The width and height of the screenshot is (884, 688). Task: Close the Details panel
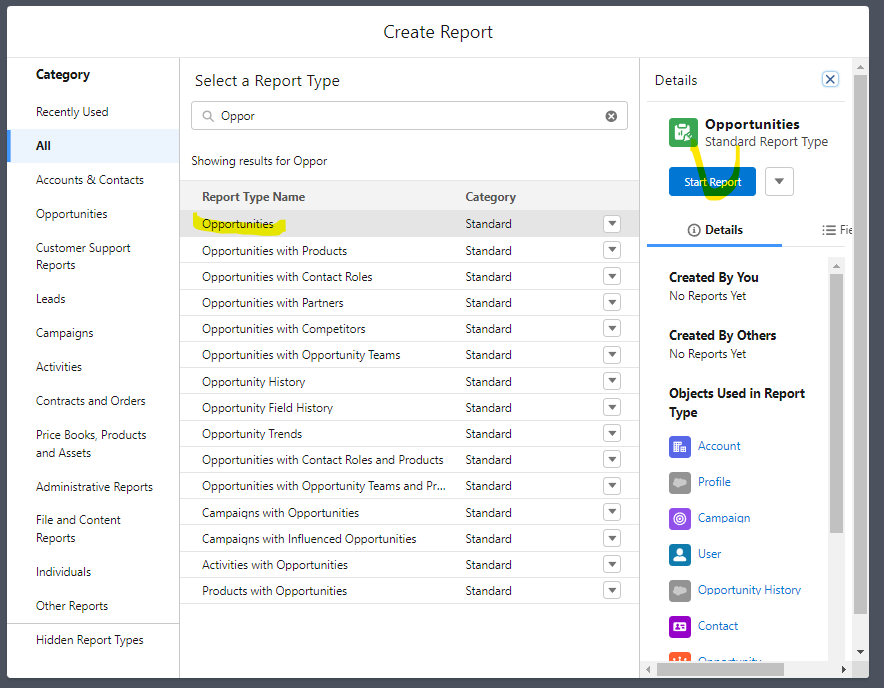pos(829,80)
